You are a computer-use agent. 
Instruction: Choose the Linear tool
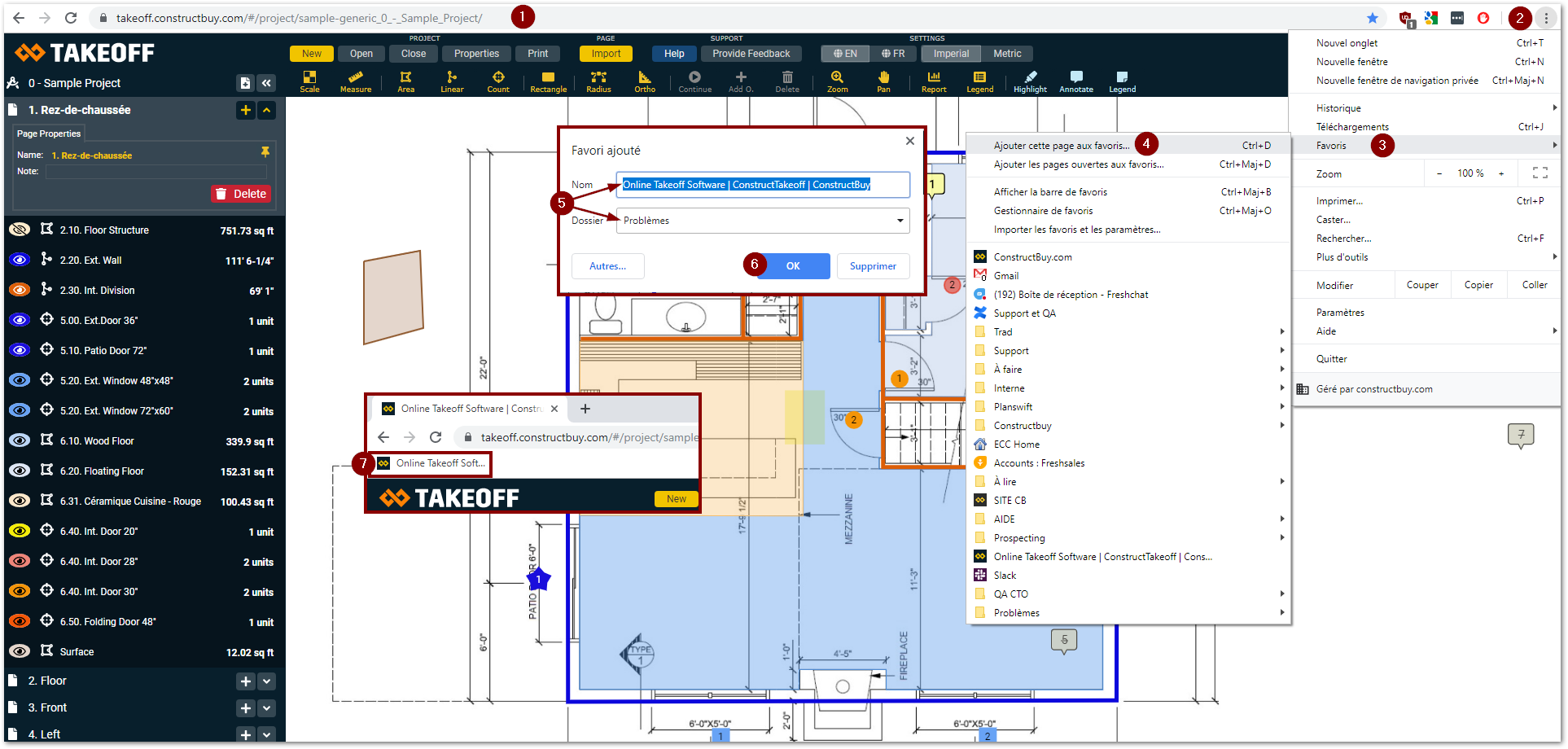click(x=452, y=81)
